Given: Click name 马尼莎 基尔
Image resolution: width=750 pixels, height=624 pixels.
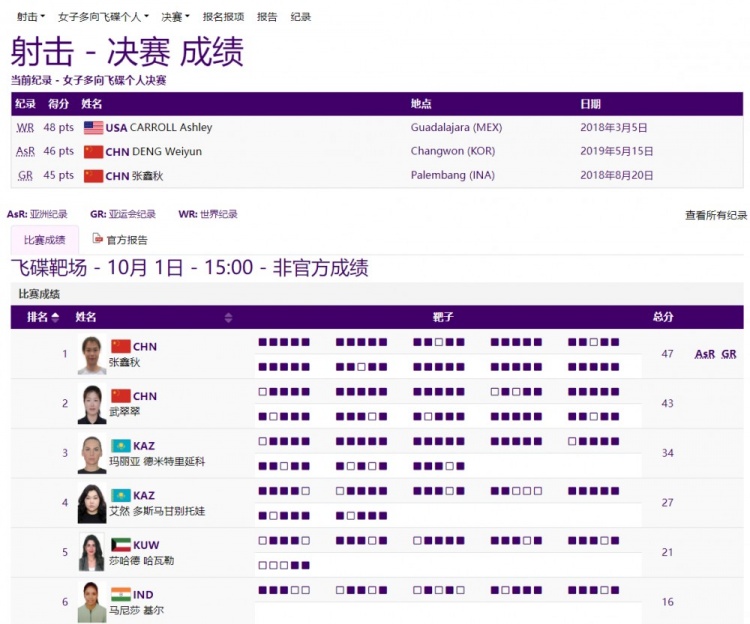Looking at the screenshot, I should click(x=136, y=611).
